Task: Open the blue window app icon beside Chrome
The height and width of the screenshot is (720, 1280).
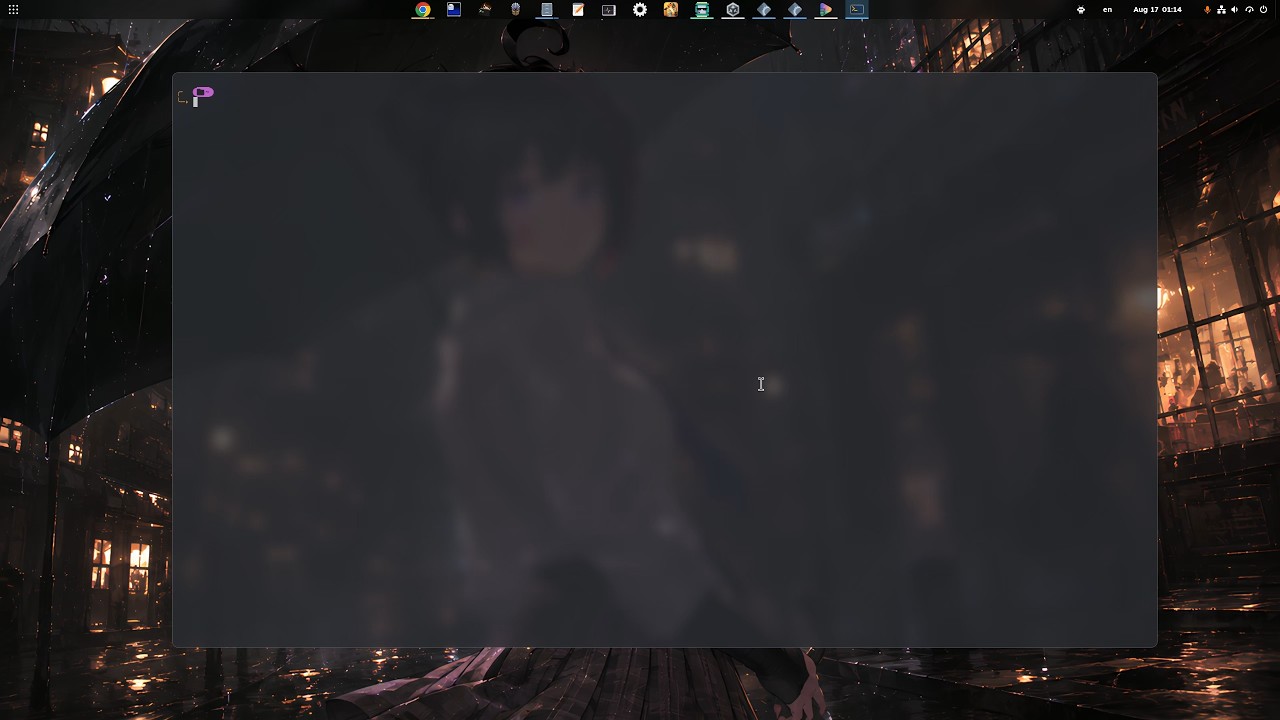Action: pyautogui.click(x=454, y=10)
